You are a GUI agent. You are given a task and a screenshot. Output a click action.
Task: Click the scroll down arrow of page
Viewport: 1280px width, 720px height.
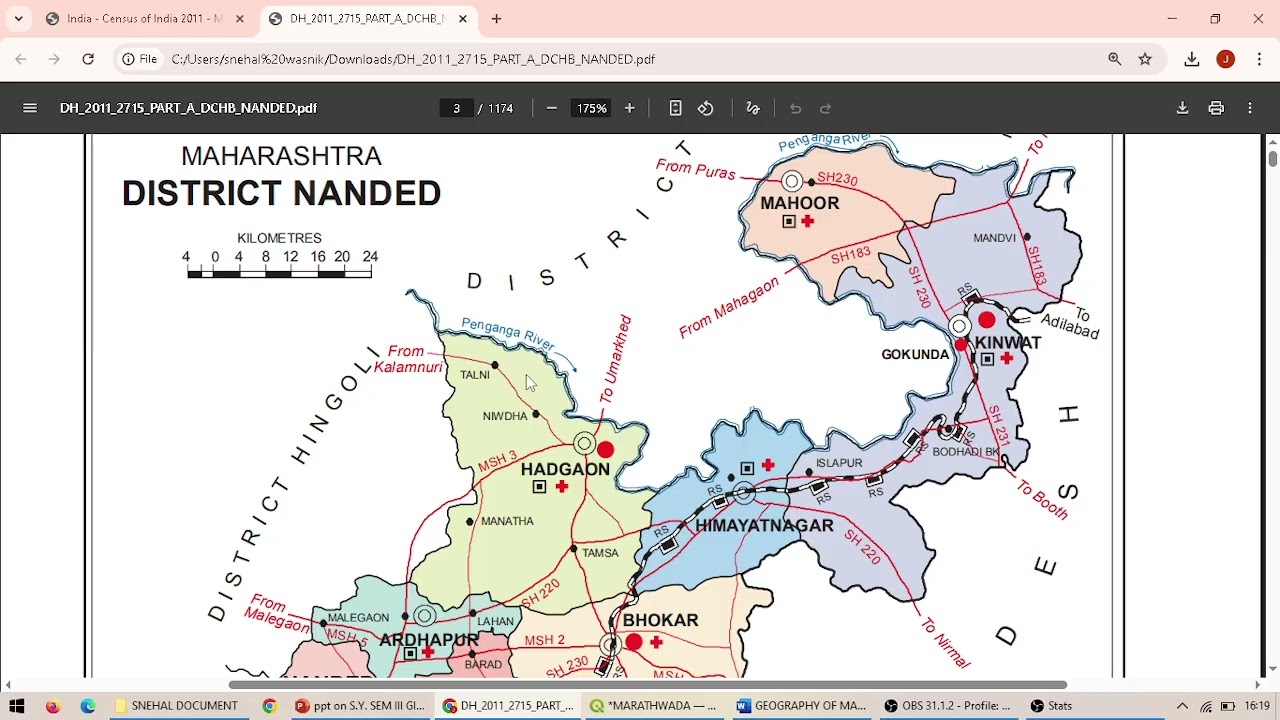1272,669
